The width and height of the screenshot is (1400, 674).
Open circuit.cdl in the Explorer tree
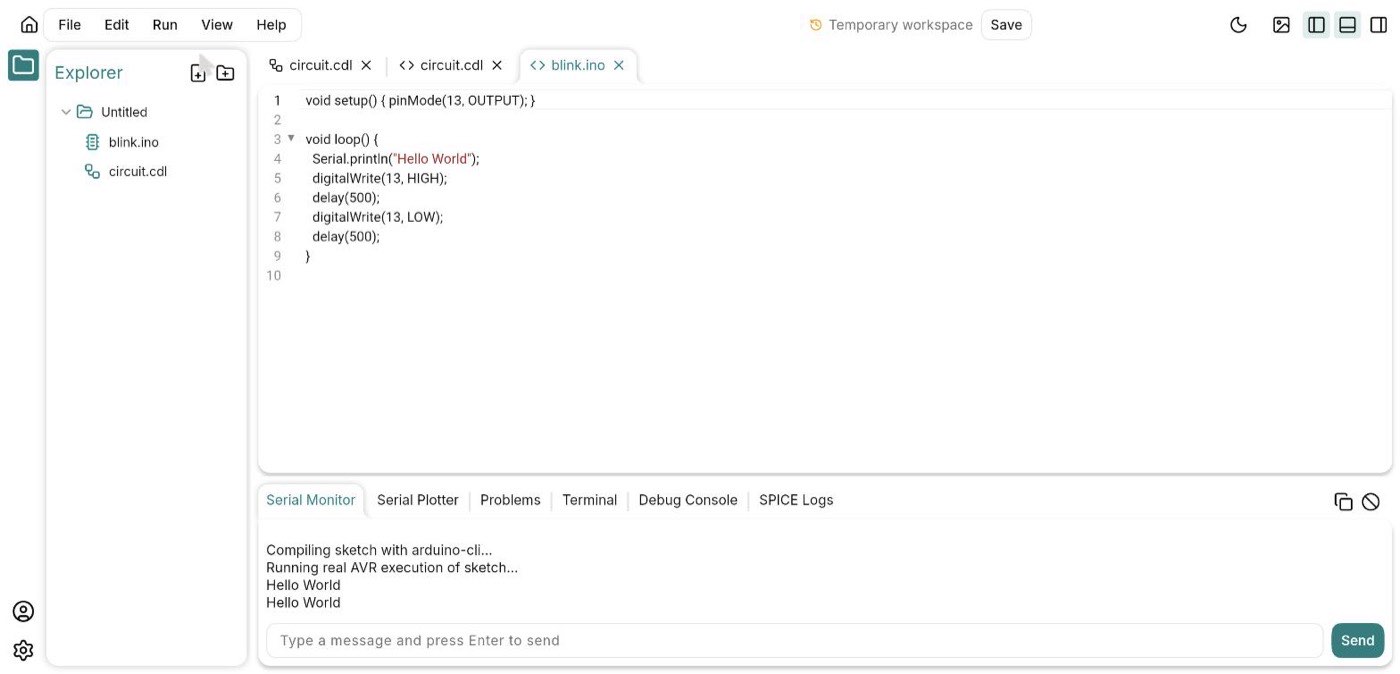pyautogui.click(x=138, y=171)
